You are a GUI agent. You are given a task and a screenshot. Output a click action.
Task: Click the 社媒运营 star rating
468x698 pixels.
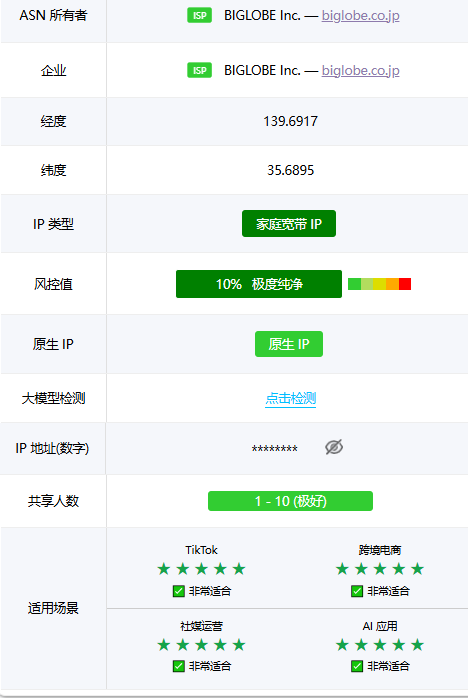coord(201,645)
